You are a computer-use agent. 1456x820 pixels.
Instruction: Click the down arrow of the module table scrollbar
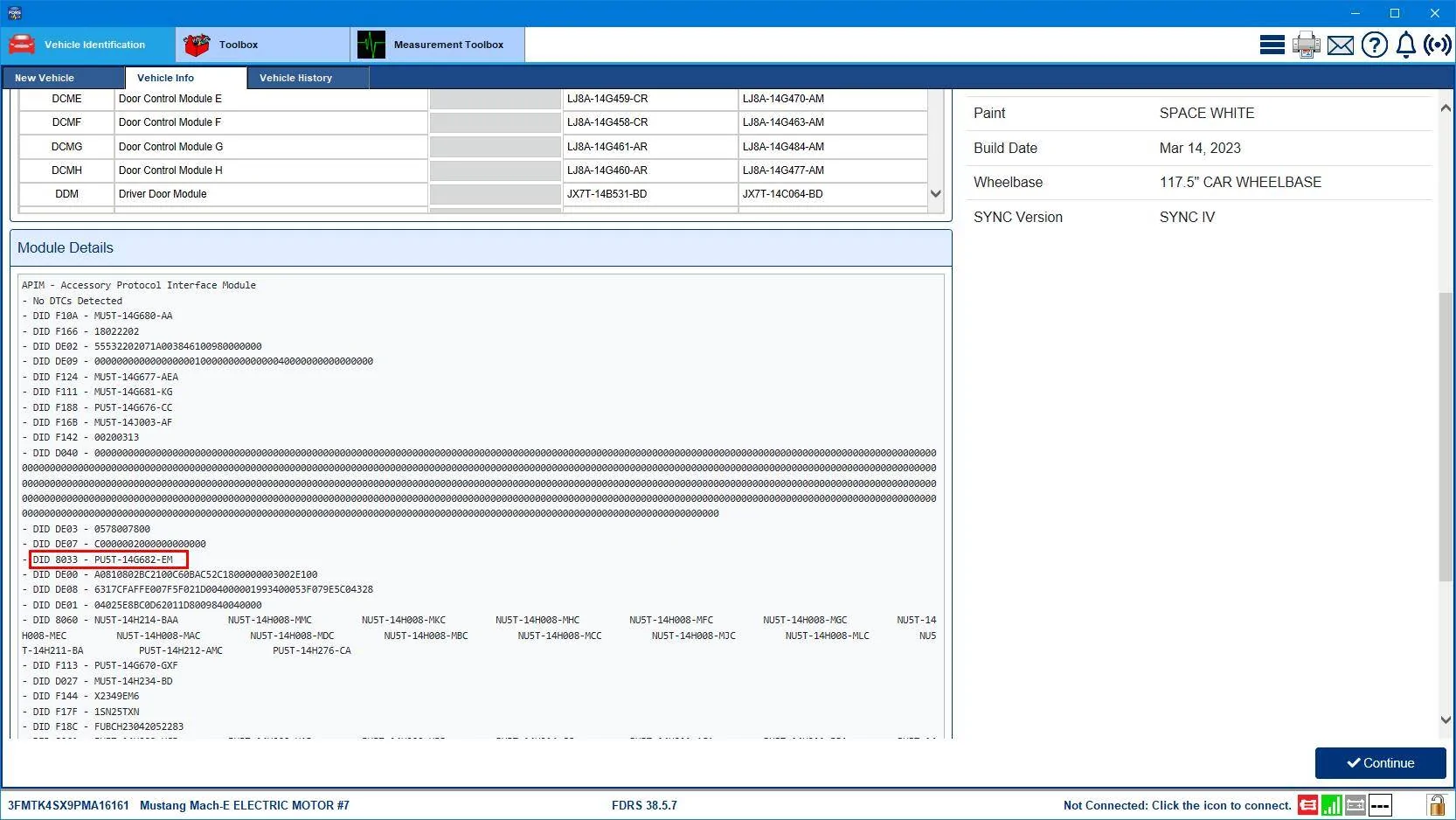point(936,194)
